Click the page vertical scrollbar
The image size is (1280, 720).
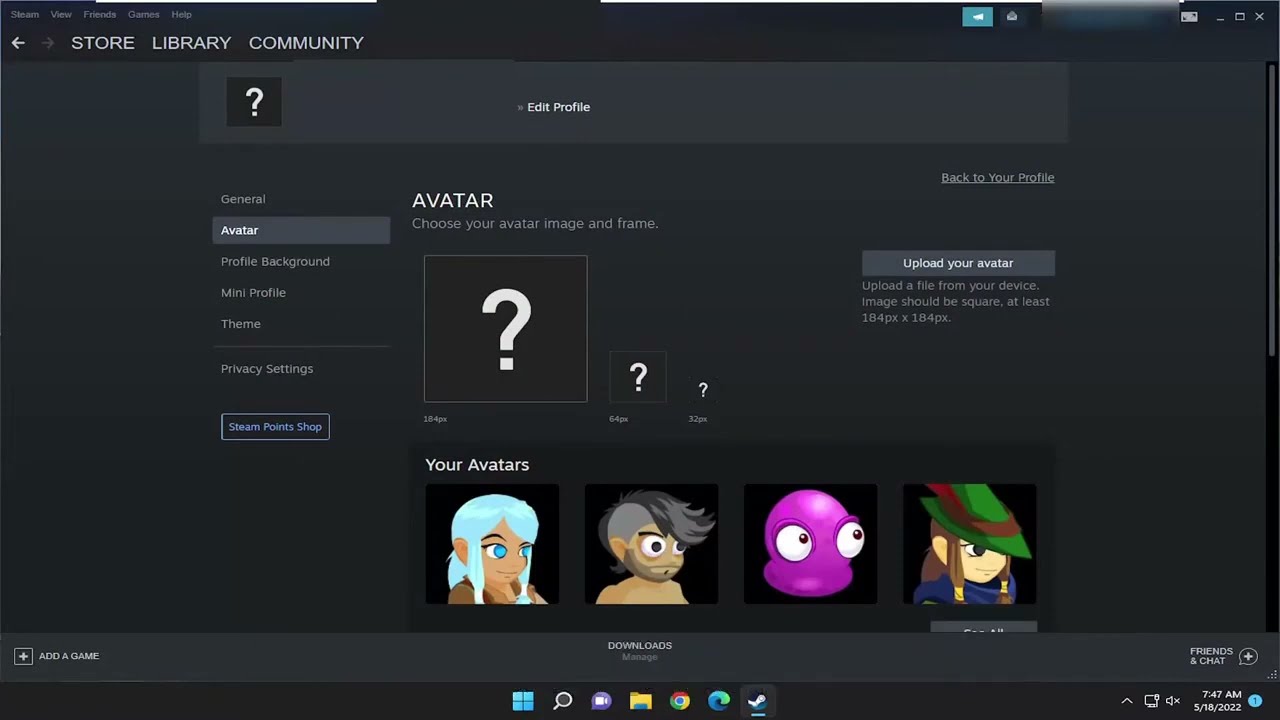tap(1273, 210)
